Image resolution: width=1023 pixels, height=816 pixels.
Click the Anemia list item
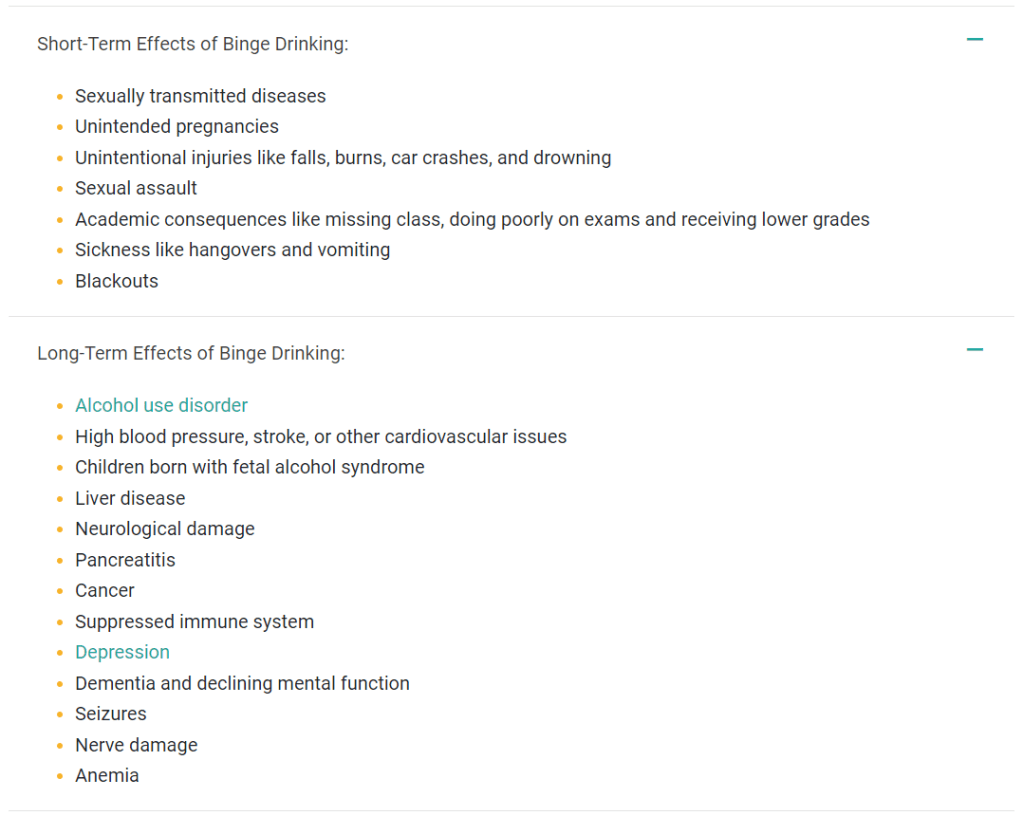[x=107, y=775]
